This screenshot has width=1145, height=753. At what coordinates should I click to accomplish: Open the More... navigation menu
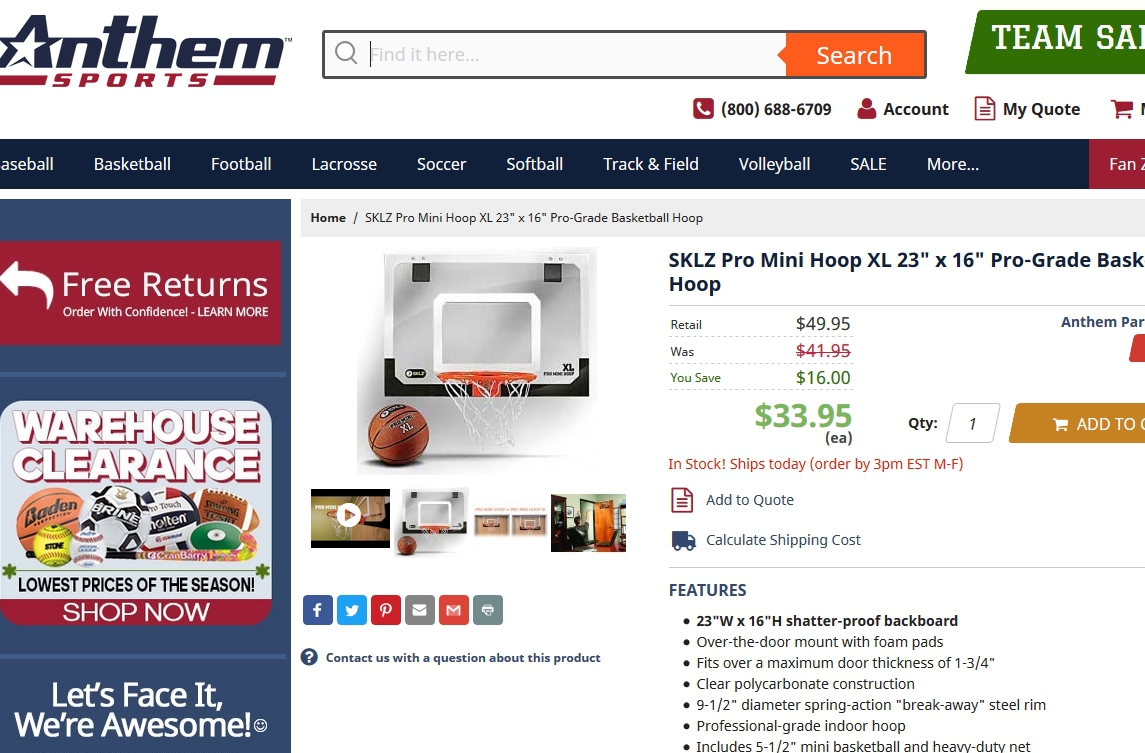pyautogui.click(x=952, y=164)
